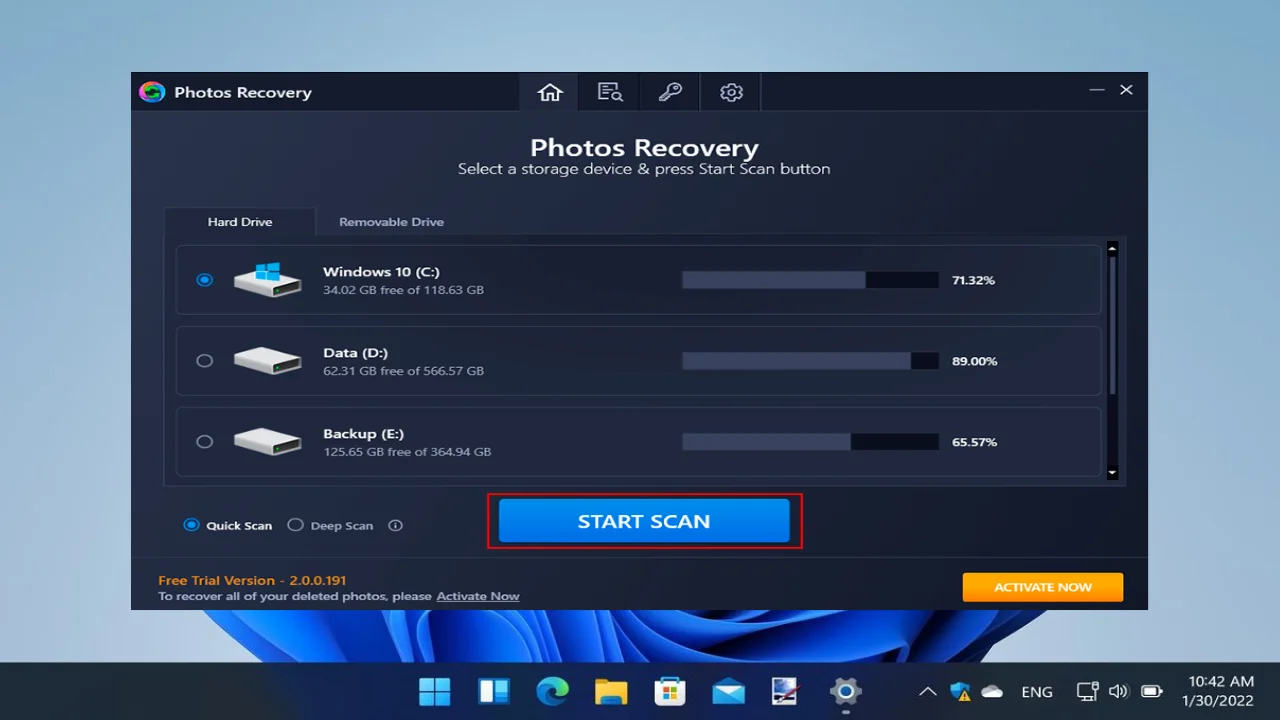
Task: Click the '62.31 GB free of 566.57 GB' text
Action: click(403, 371)
